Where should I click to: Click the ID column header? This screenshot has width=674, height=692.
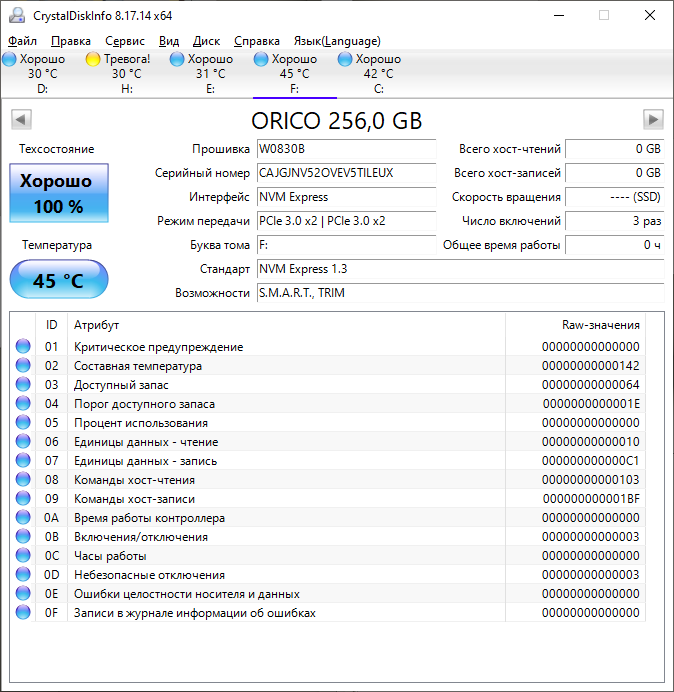pyautogui.click(x=51, y=325)
